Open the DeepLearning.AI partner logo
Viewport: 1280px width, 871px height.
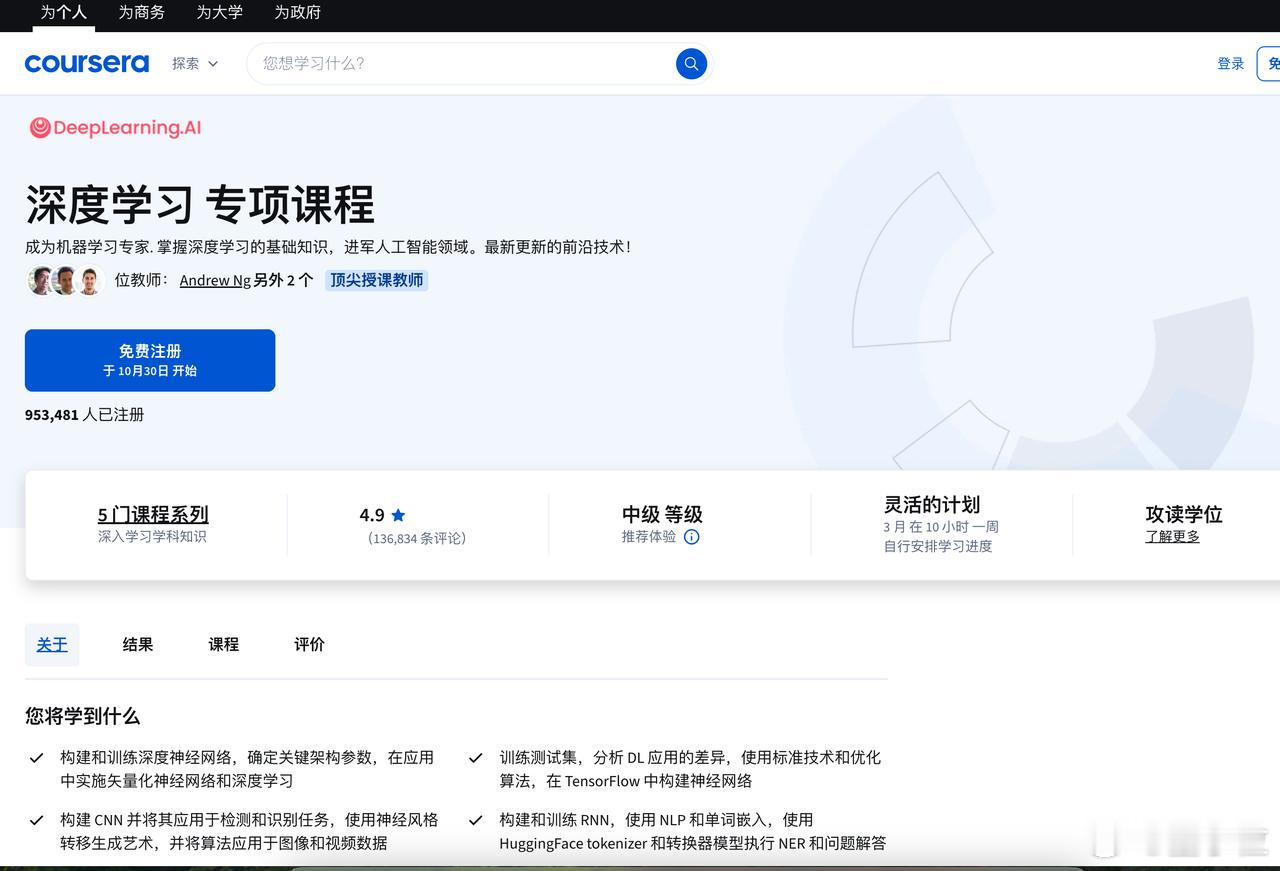pyautogui.click(x=115, y=127)
